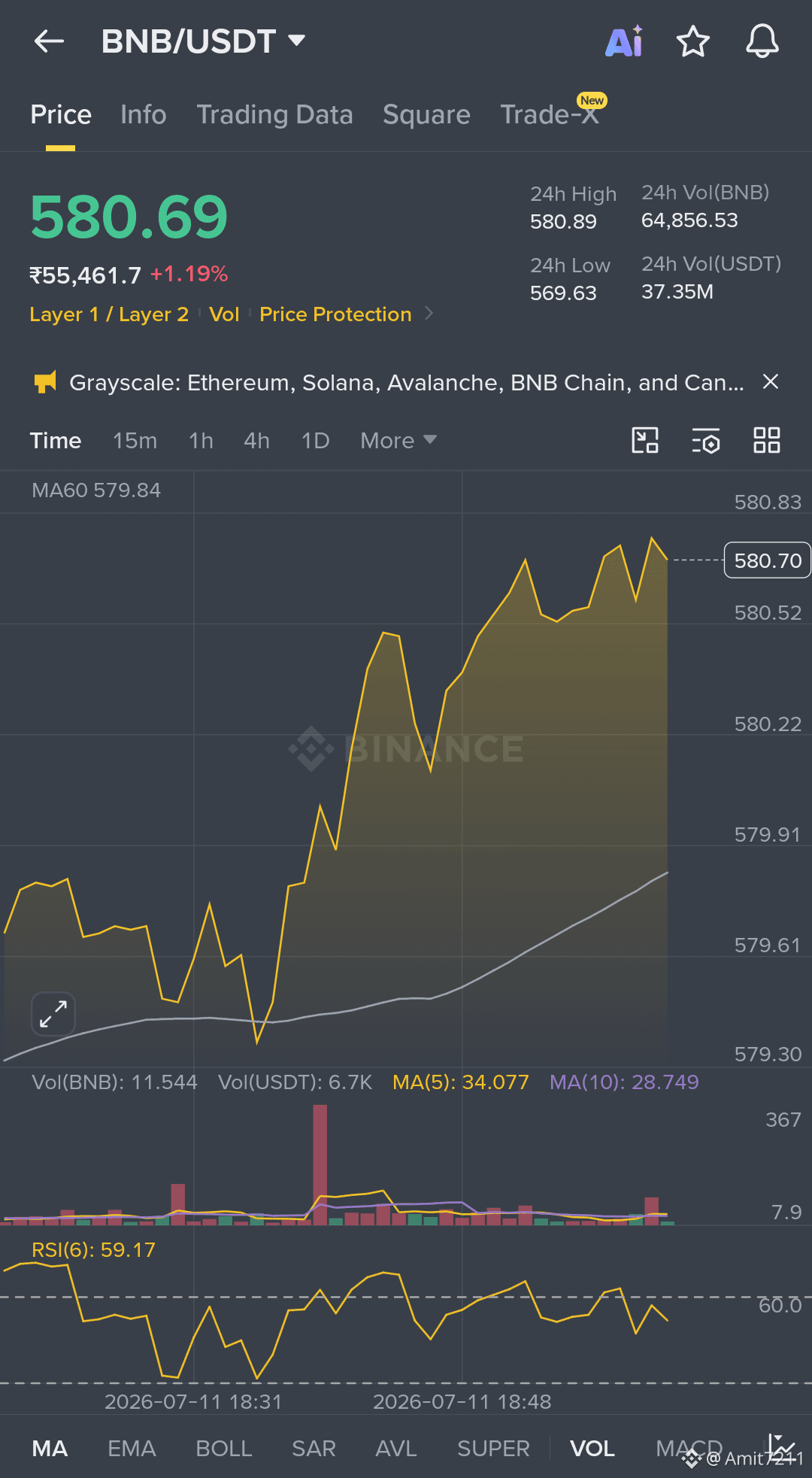This screenshot has width=812, height=1478.
Task: Tap the main price 580.69
Action: (x=129, y=217)
